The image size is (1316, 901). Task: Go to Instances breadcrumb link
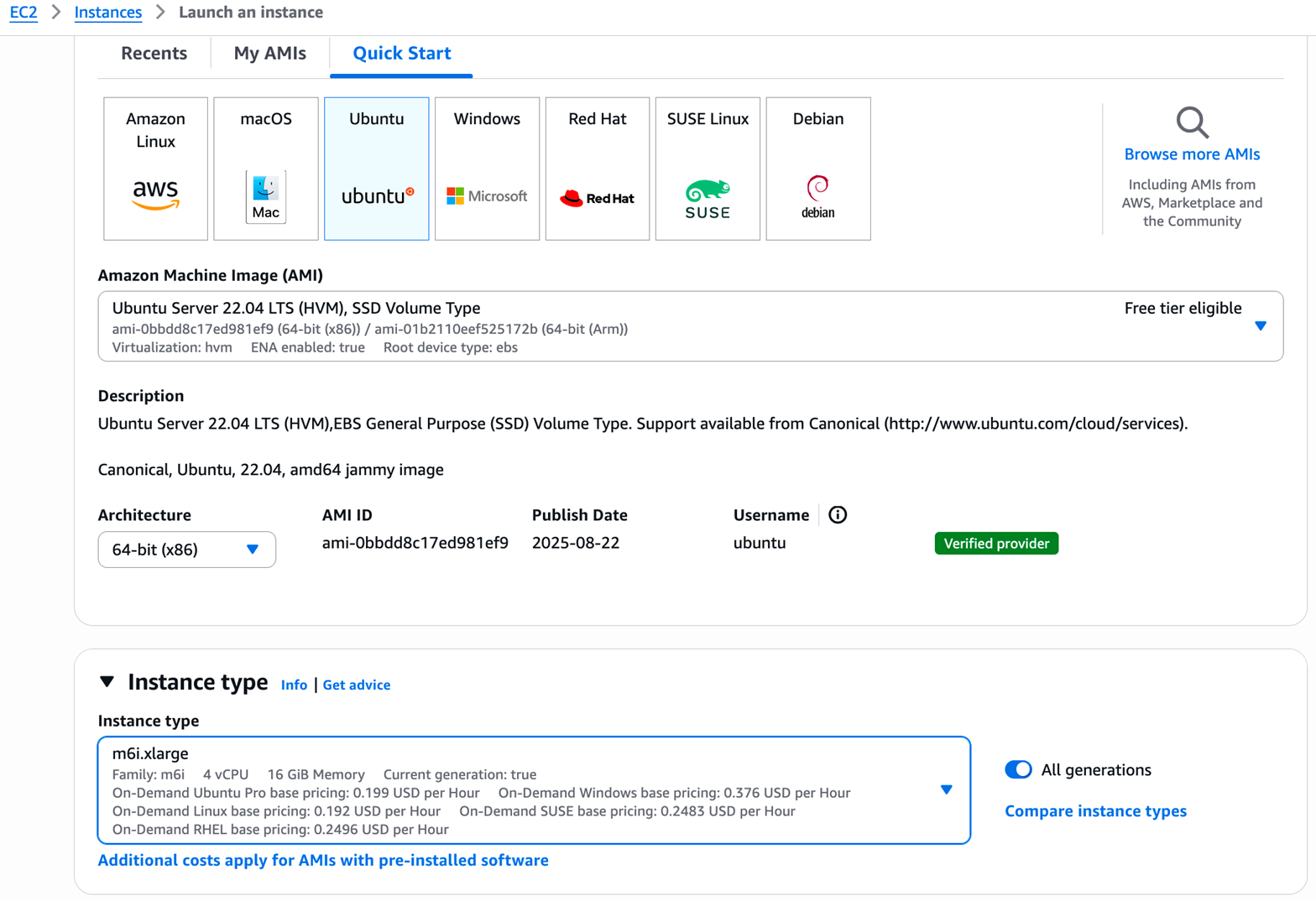point(108,13)
